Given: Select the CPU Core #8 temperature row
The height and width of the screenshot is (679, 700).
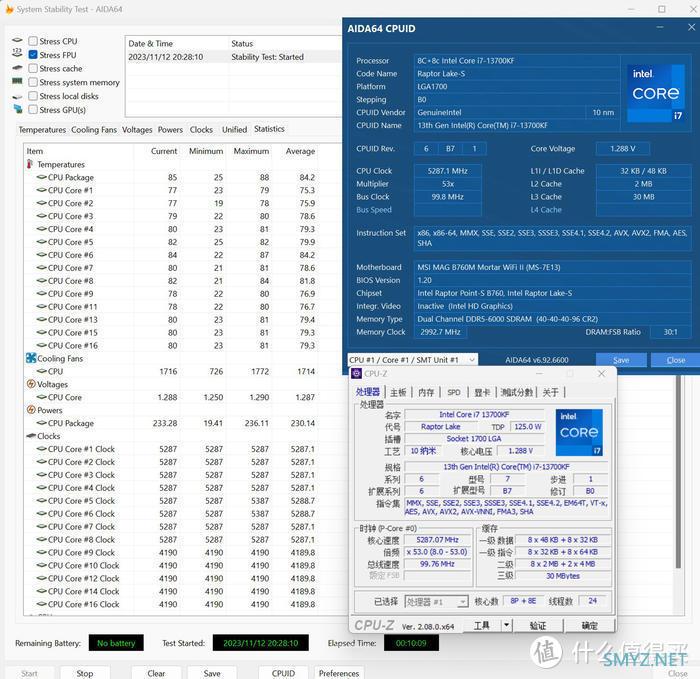Looking at the screenshot, I should [171, 281].
